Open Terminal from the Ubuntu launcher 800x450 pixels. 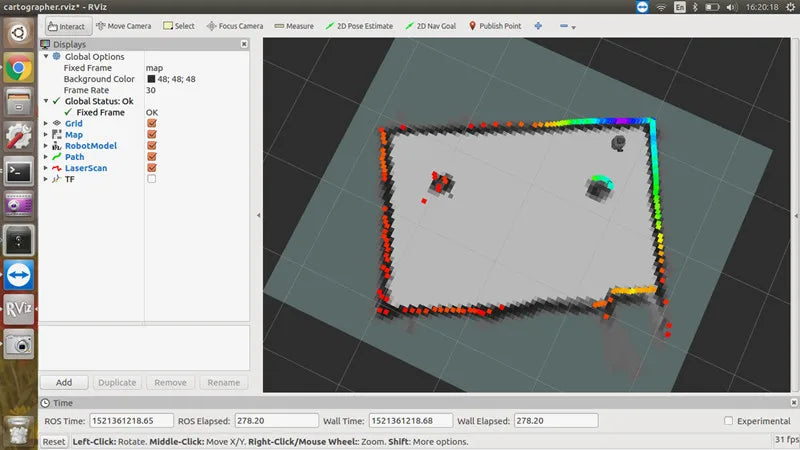point(18,171)
